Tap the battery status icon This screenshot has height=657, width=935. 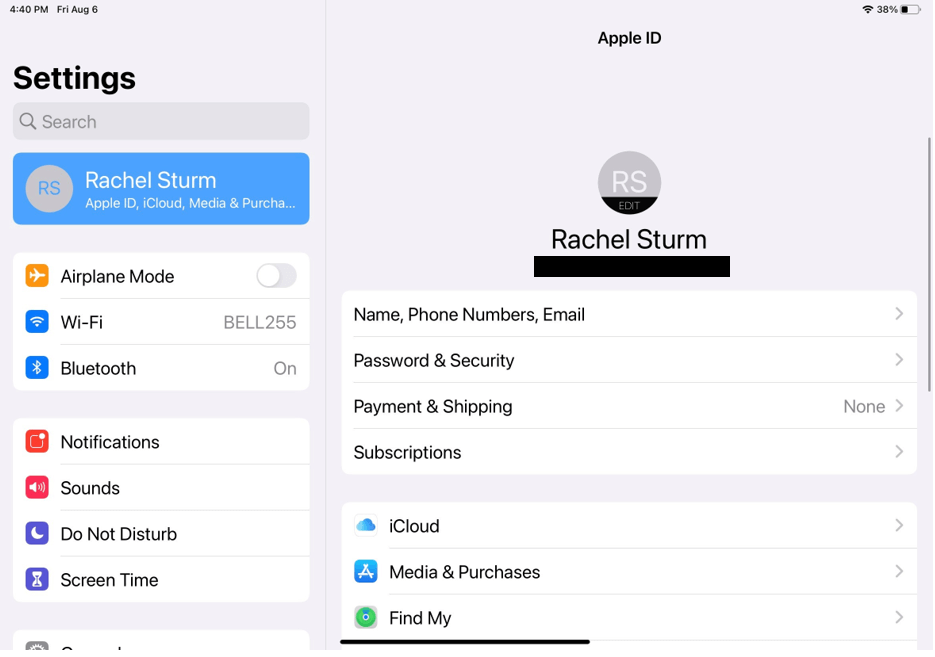pos(911,10)
